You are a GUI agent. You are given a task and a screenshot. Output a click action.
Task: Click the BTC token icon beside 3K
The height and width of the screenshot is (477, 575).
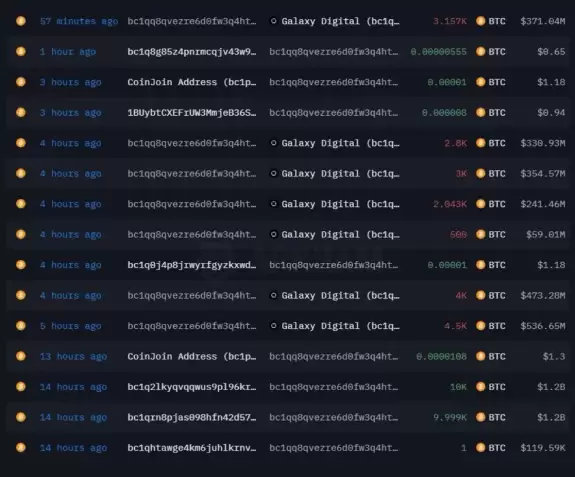(x=480, y=173)
